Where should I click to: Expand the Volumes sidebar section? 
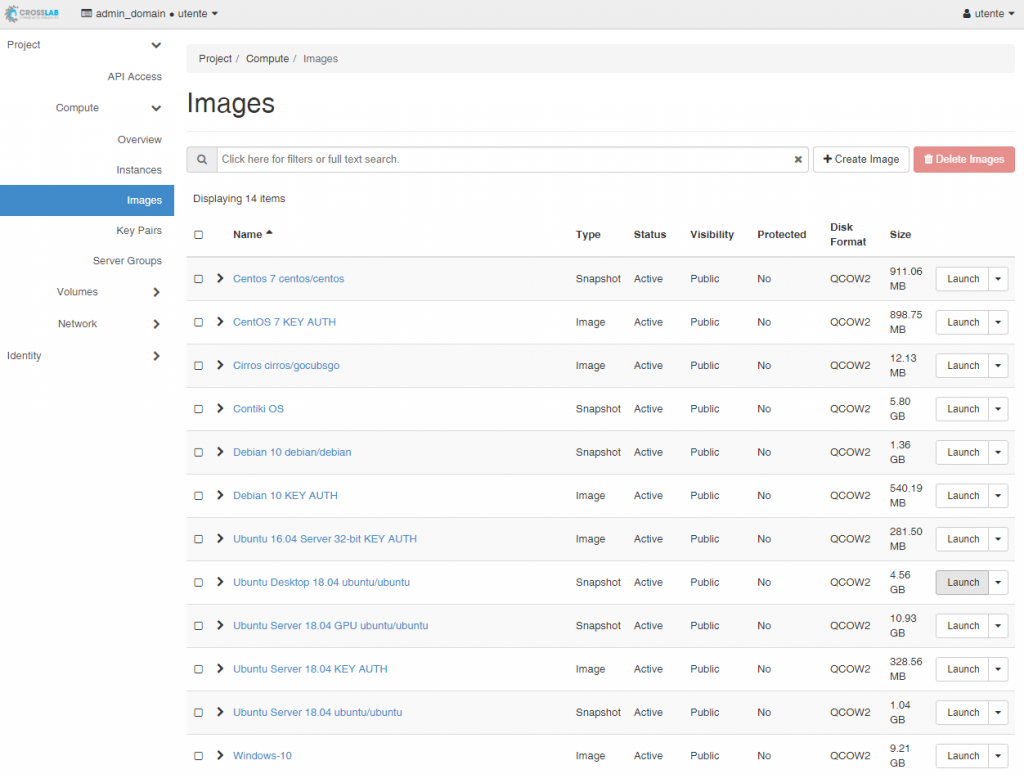coord(156,292)
